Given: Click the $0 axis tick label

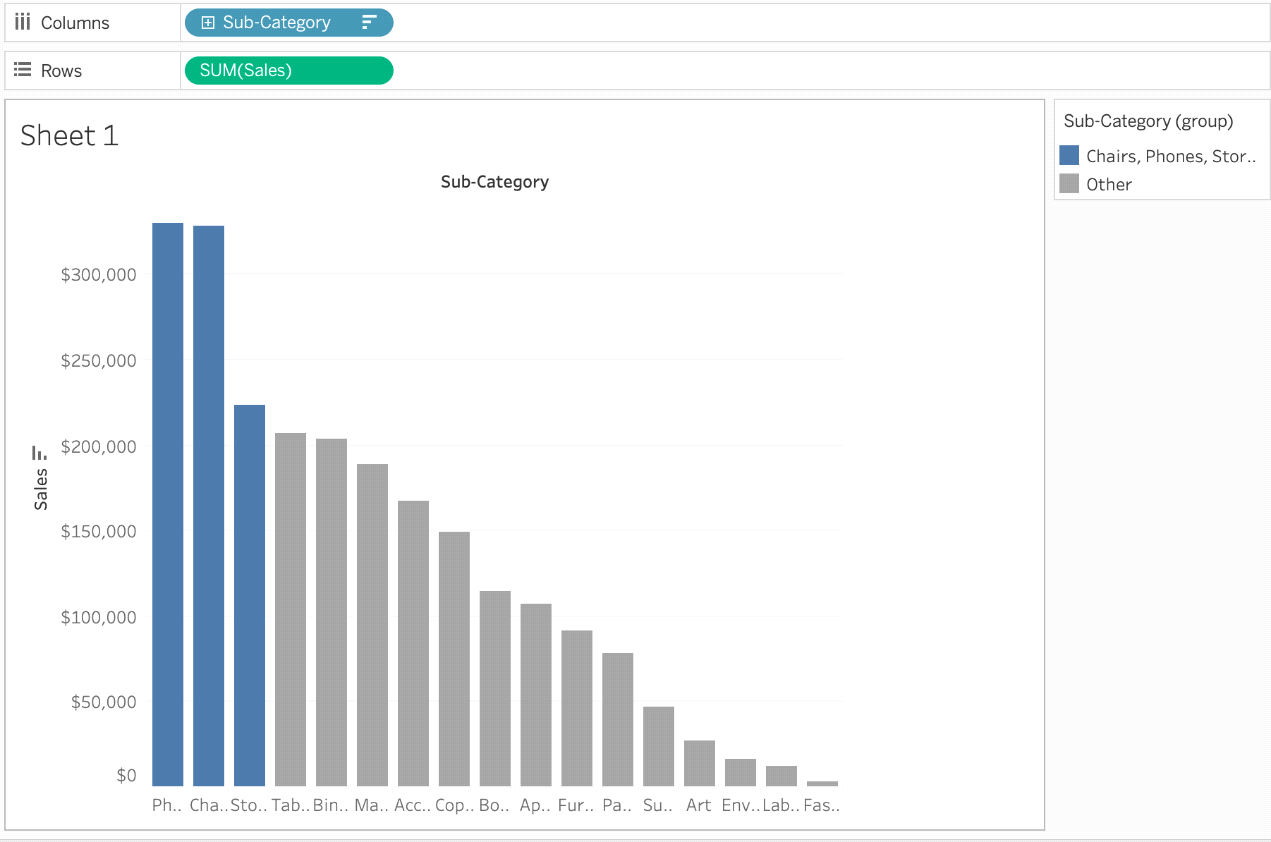Looking at the screenshot, I should tap(126, 775).
